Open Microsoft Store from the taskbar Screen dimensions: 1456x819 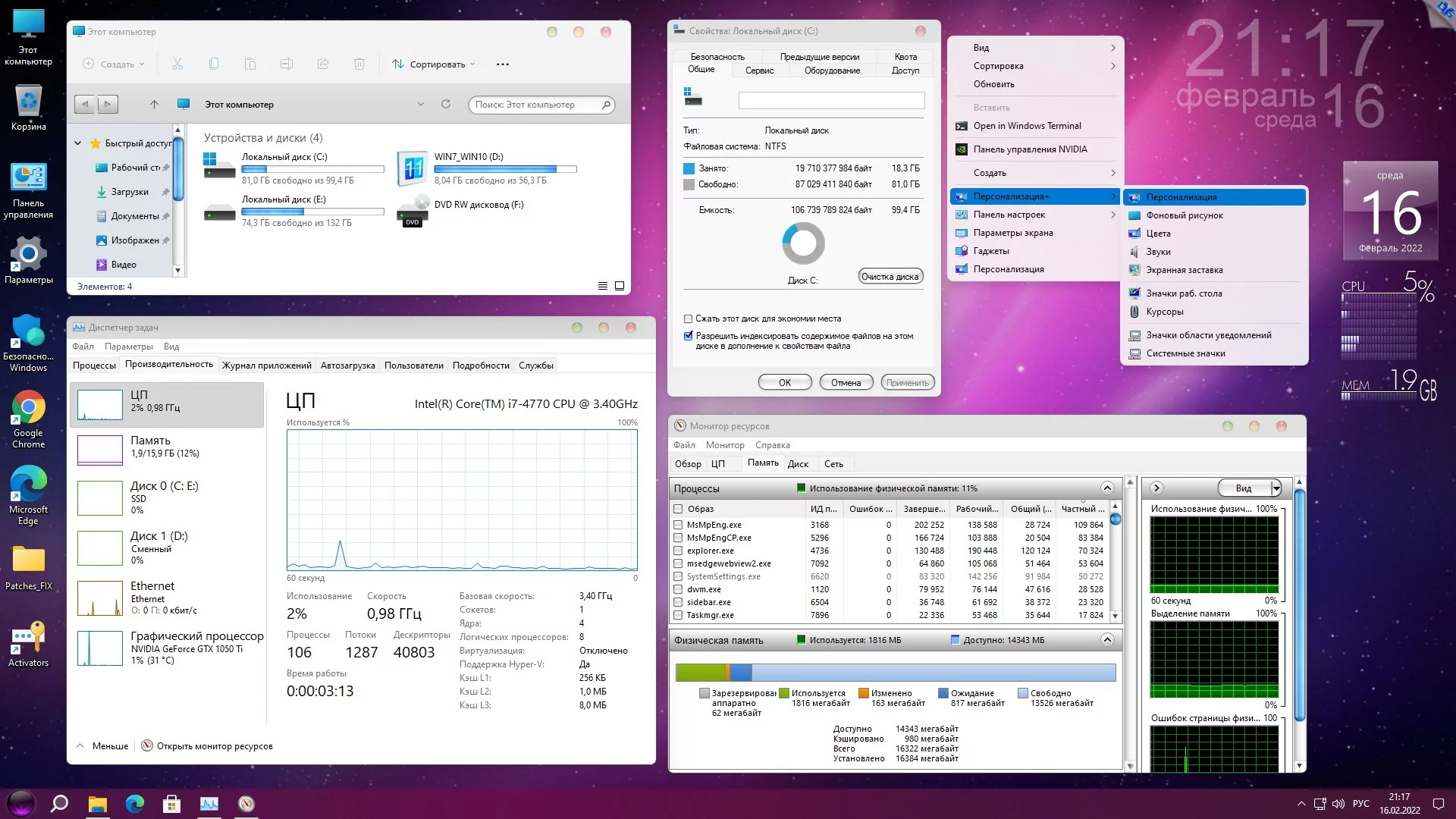(x=171, y=804)
